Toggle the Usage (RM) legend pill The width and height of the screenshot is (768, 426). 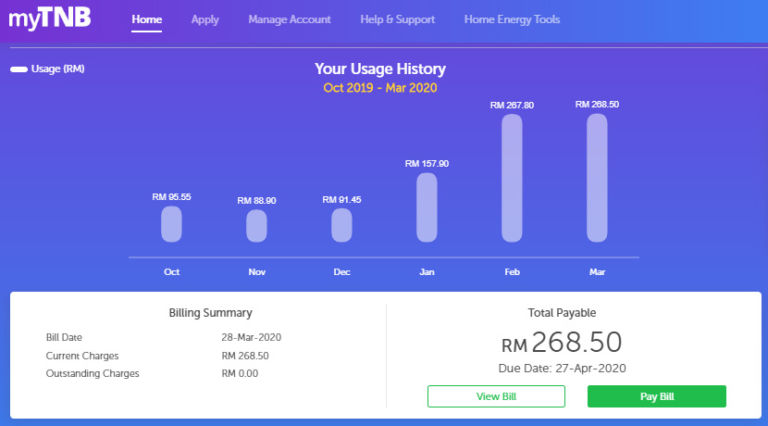click(19, 70)
